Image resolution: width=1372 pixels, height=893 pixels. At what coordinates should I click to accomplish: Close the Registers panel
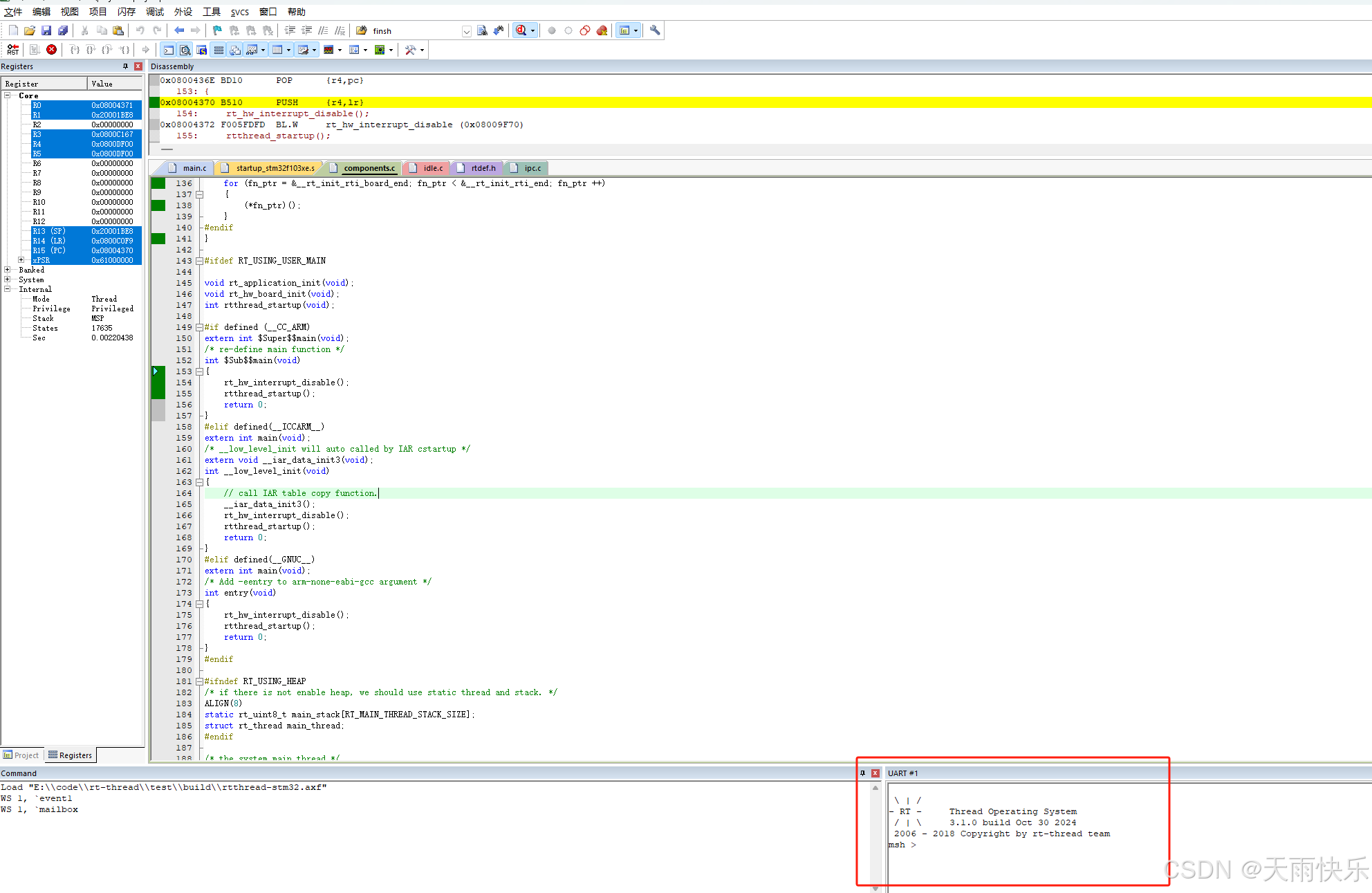coord(138,66)
